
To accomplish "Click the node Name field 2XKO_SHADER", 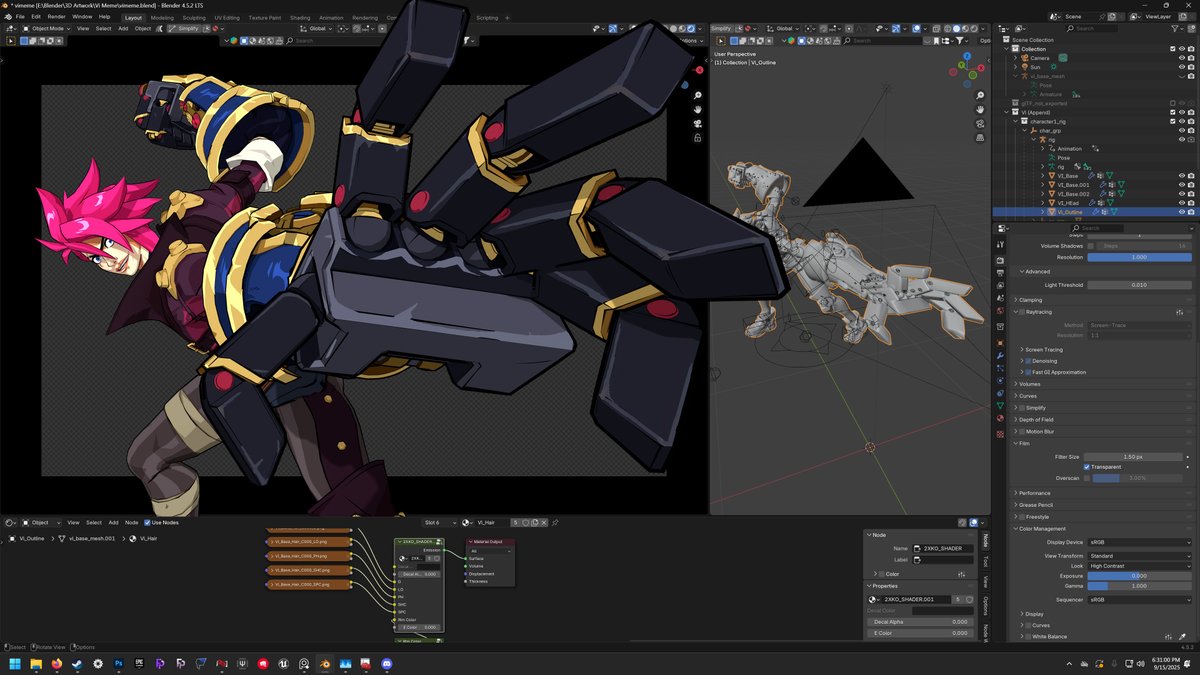I will pyautogui.click(x=943, y=548).
